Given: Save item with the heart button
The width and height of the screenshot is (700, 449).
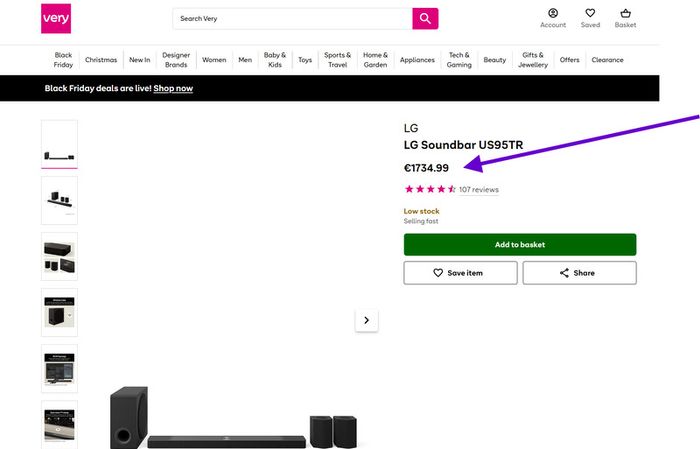Looking at the screenshot, I should 460,273.
